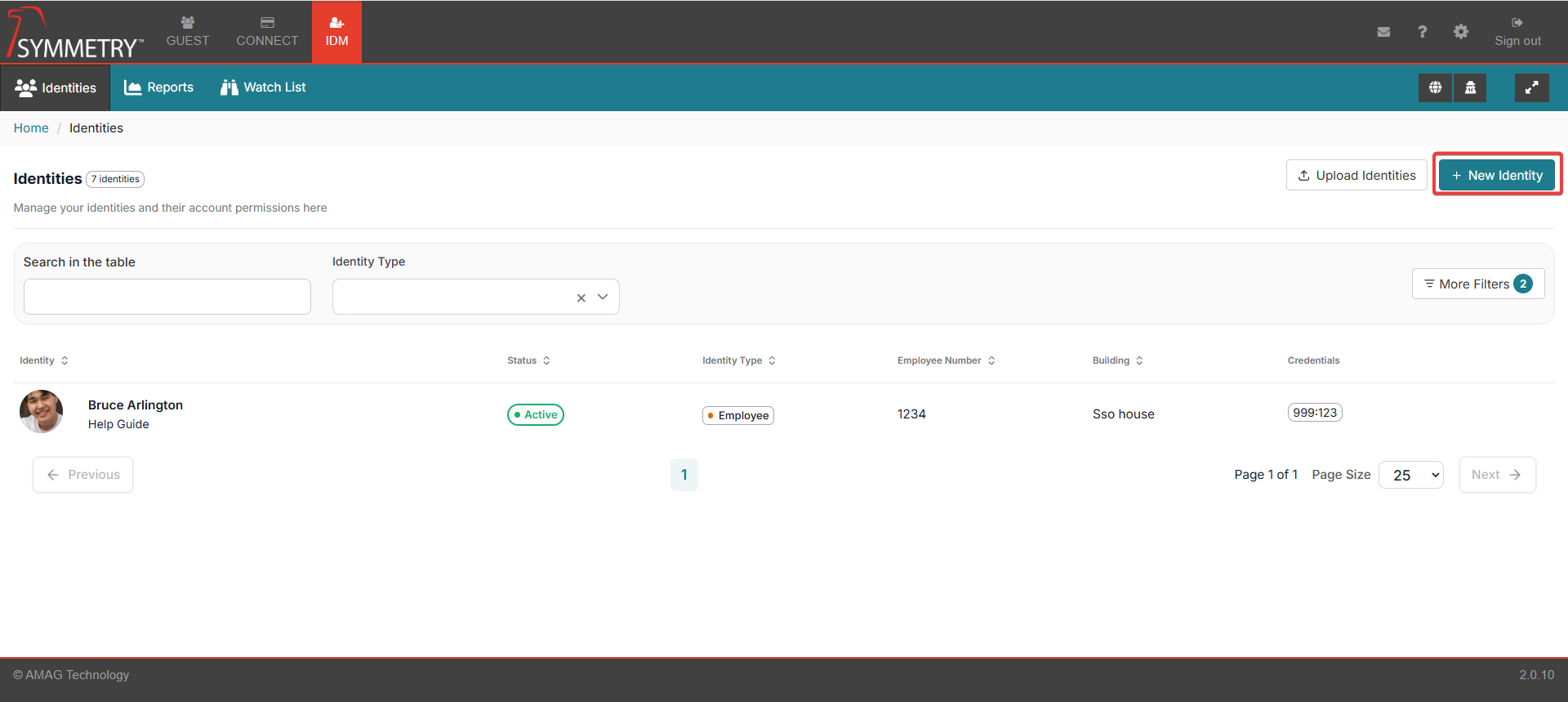1568x702 pixels.
Task: Open Bruce Arlington's profile photo thumbnail
Action: (x=41, y=412)
